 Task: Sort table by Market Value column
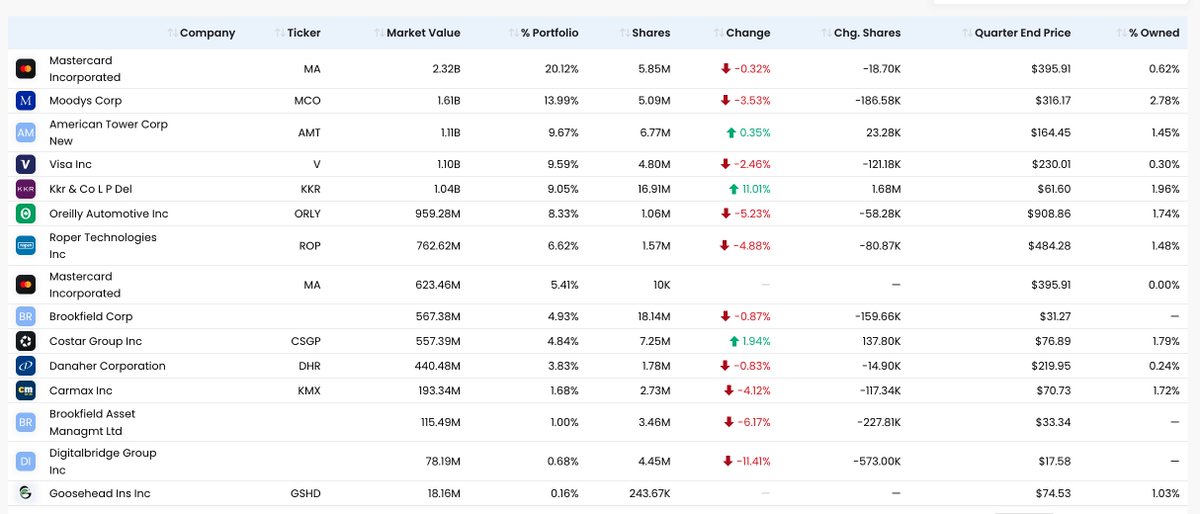pos(416,33)
